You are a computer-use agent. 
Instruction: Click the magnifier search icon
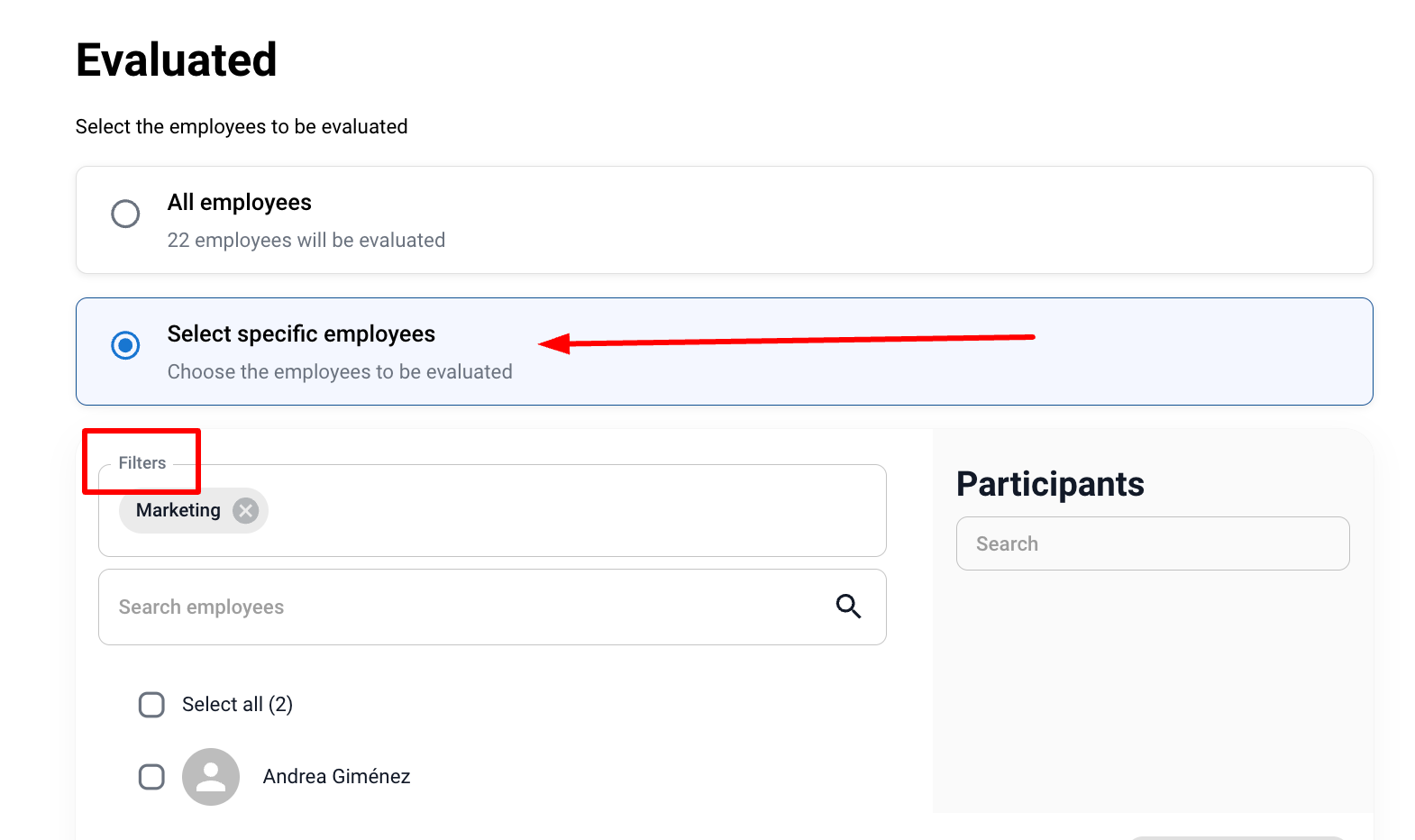pos(848,607)
